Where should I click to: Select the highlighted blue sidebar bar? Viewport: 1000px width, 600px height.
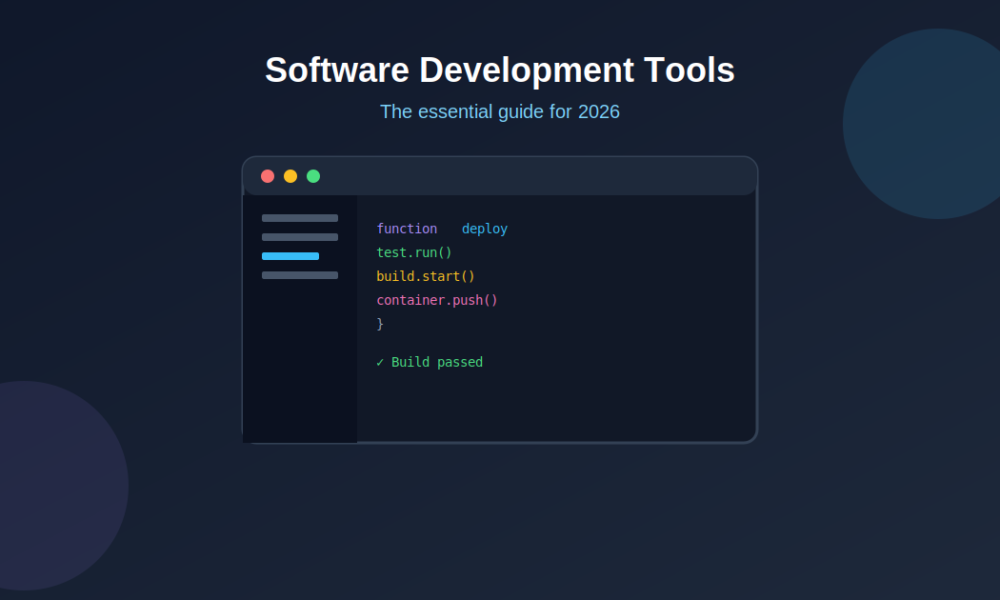pyautogui.click(x=290, y=256)
